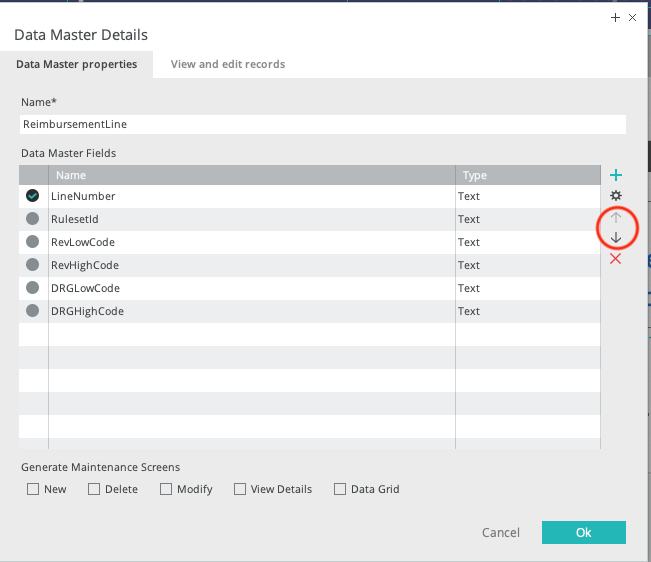The width and height of the screenshot is (651, 562).
Task: Switch to View and edit records tab
Action: click(228, 64)
